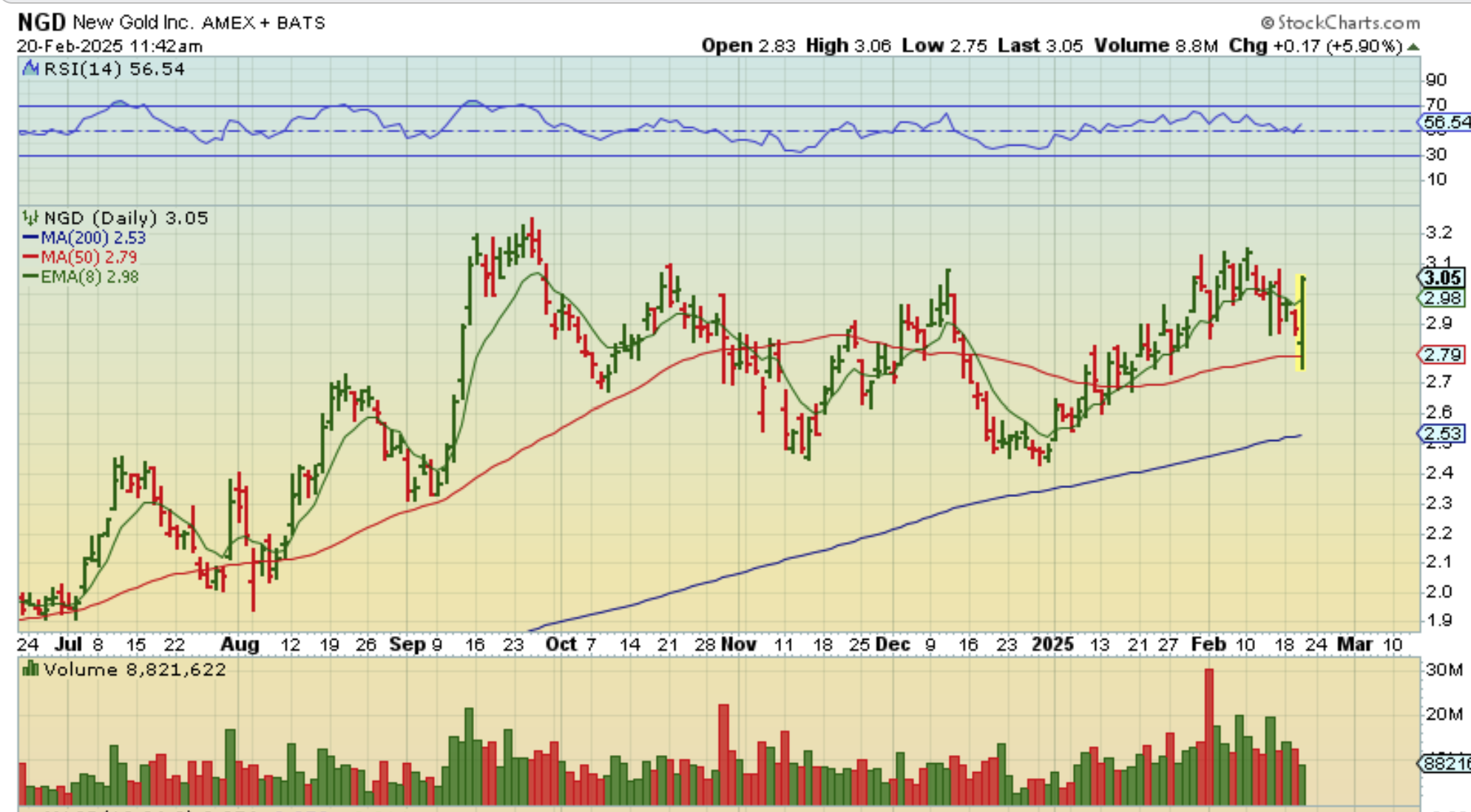Screen dimensions: 1471x812
Task: Click the Feb label on date axis
Action: 1208,645
